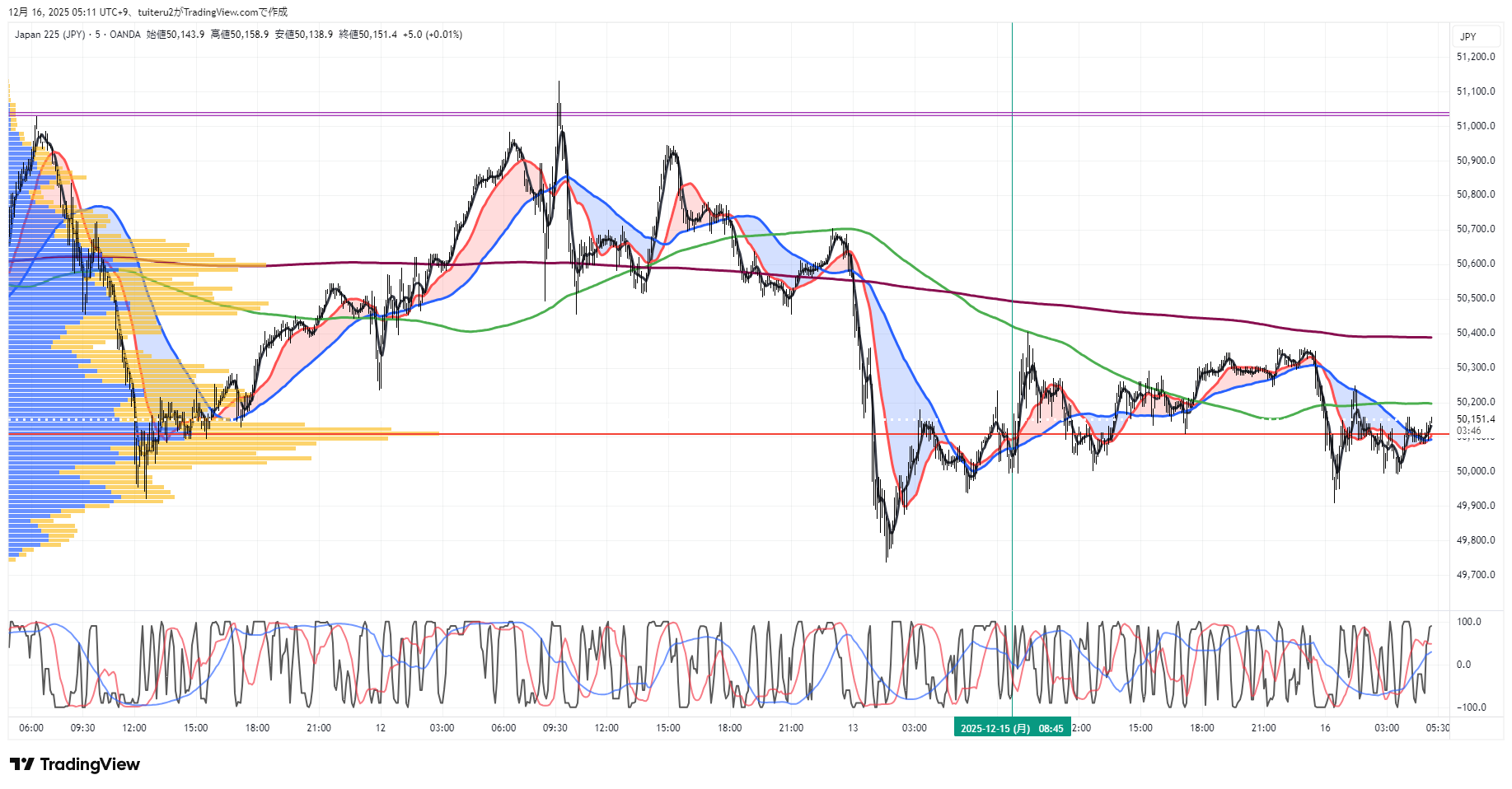The image size is (1512, 789).
Task: Click the 高値50,158.9 high value in header
Action: (240, 35)
